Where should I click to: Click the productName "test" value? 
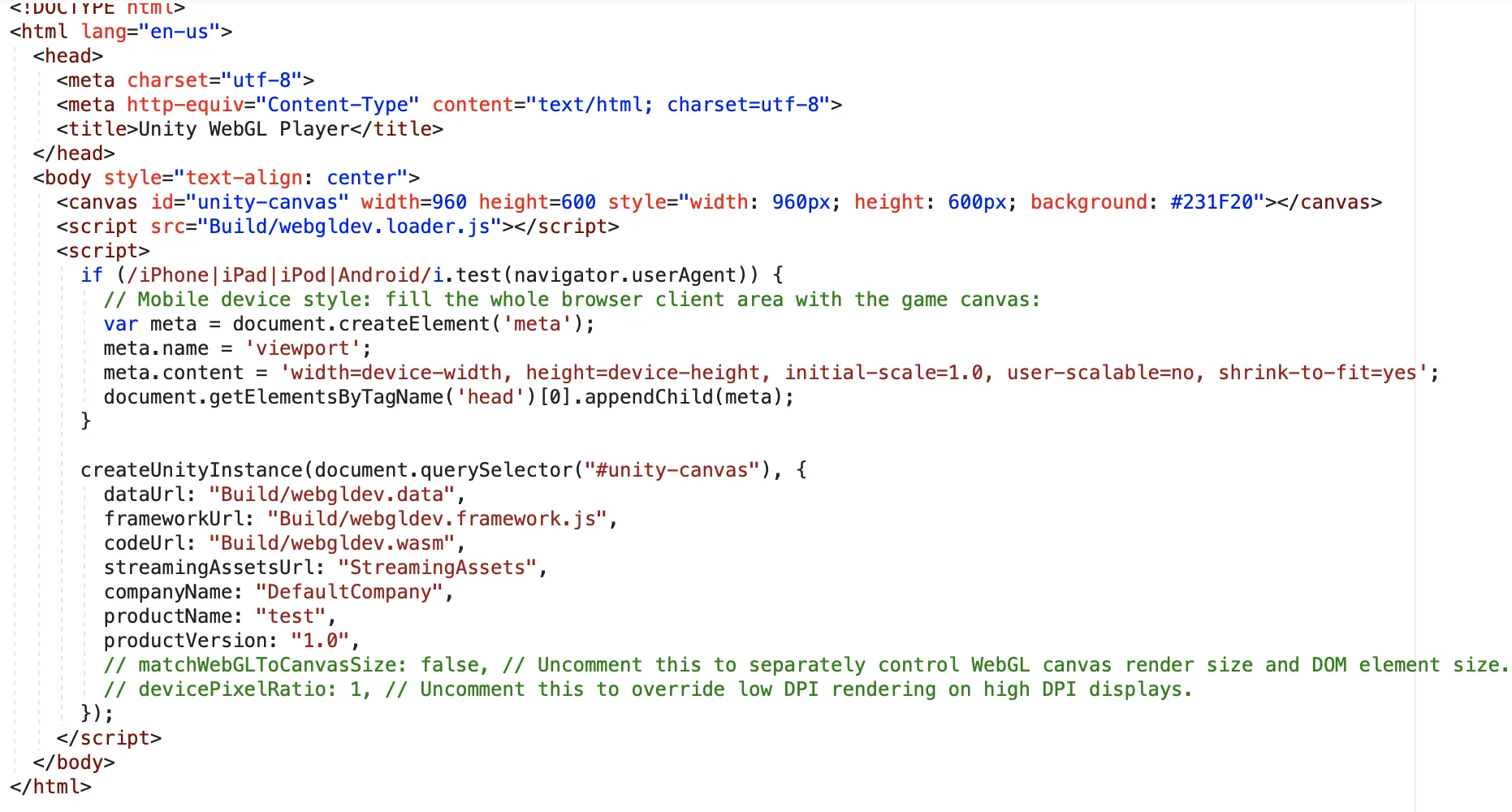click(x=291, y=616)
